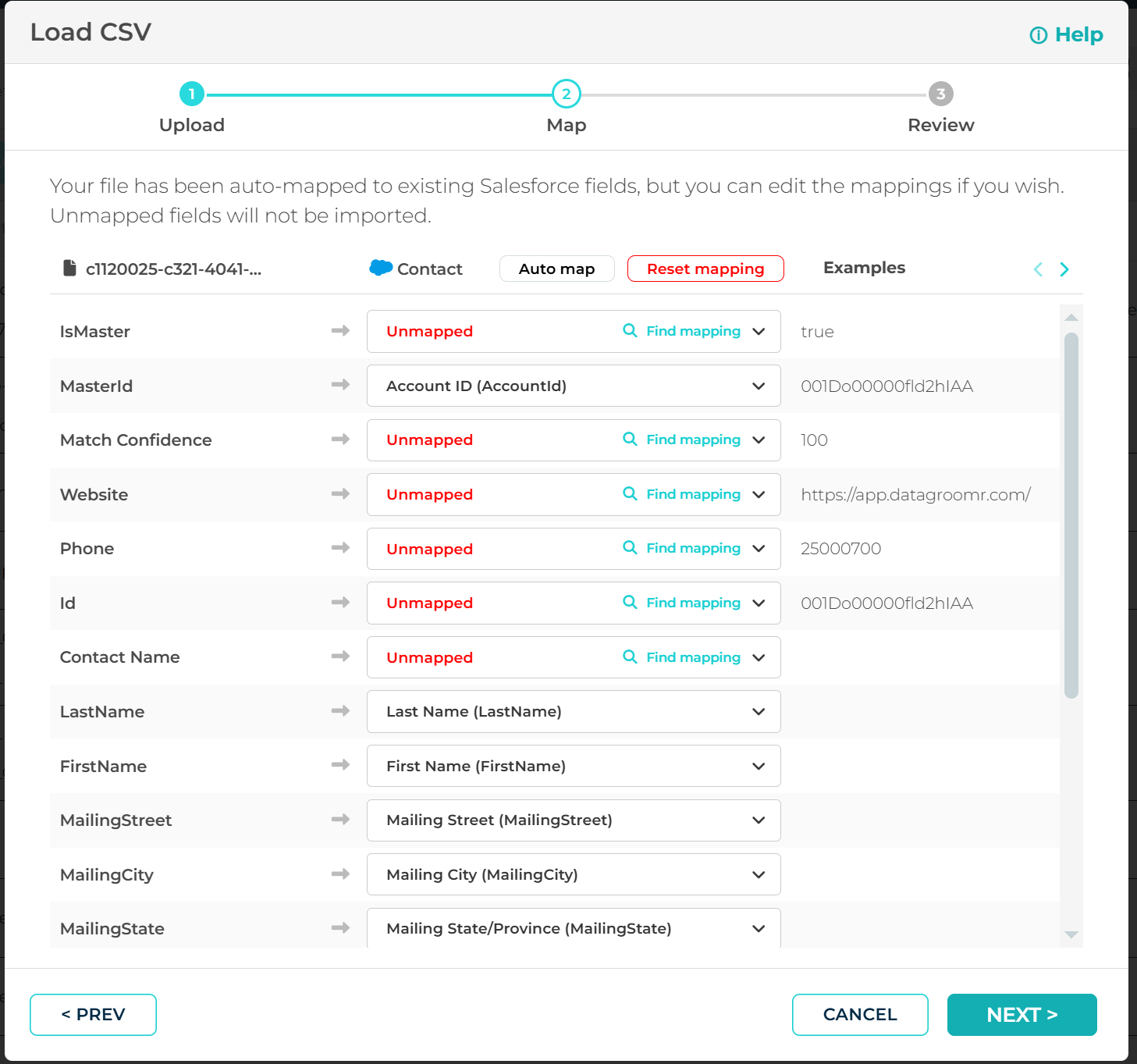Click the arrow icon in LastName row
1137x1064 pixels.
340,710
